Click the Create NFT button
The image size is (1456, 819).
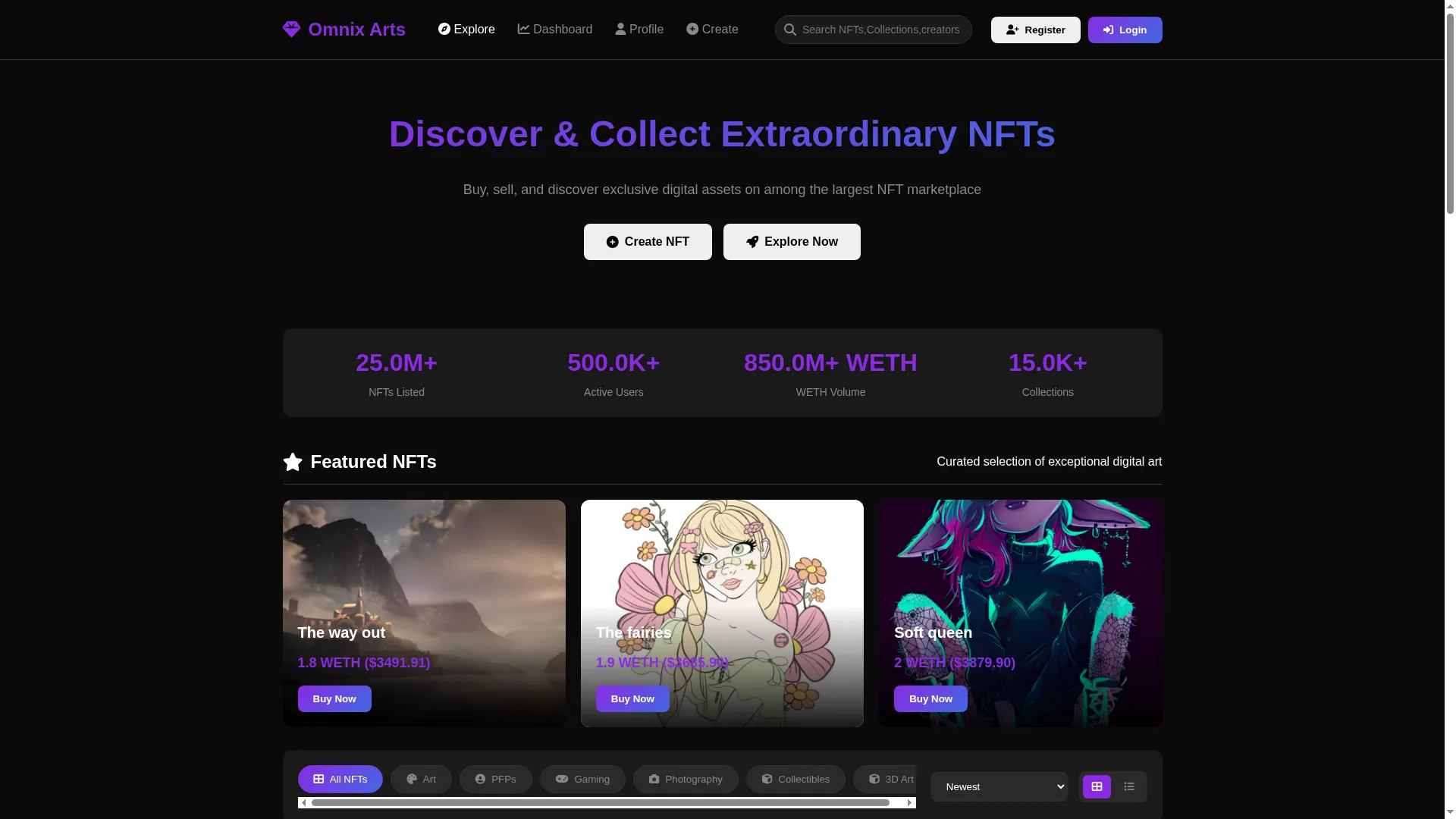coord(648,242)
